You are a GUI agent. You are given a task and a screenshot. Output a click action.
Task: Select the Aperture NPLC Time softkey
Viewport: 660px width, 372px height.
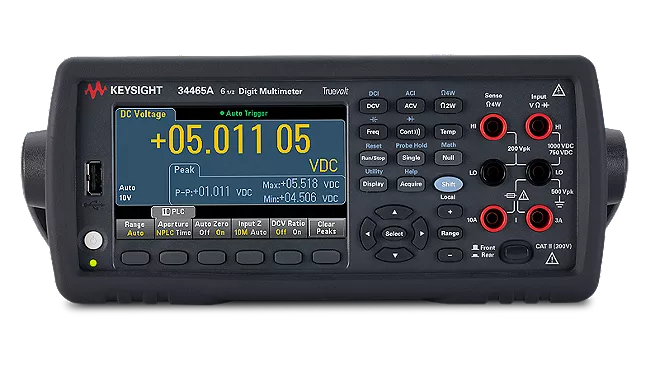(173, 228)
